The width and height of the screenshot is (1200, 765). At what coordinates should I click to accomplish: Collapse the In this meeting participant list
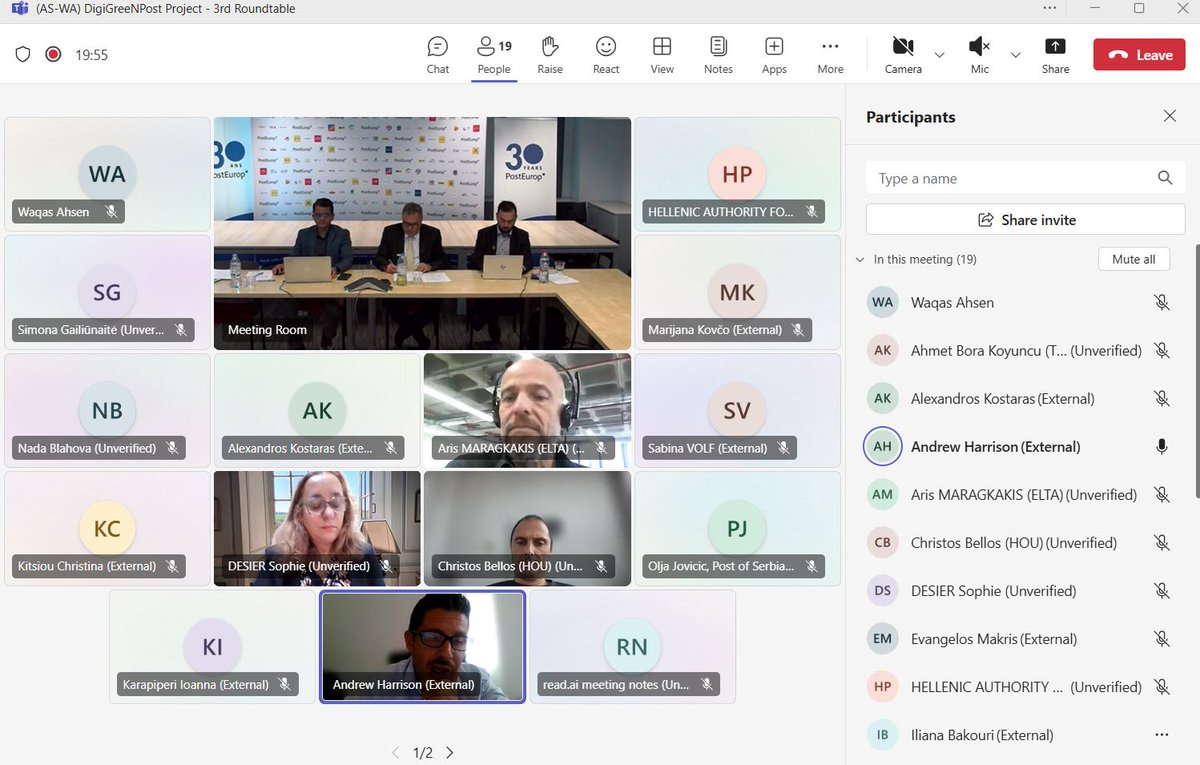[860, 259]
